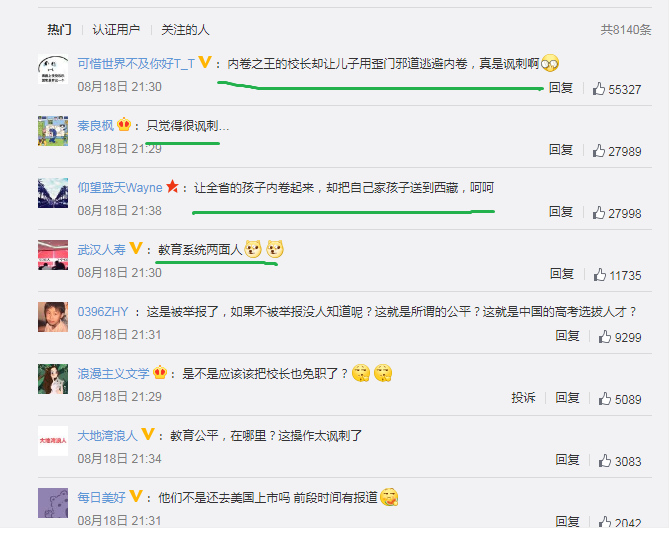Like 武汉人寿's comment about 教育系统两面人

[599, 275]
